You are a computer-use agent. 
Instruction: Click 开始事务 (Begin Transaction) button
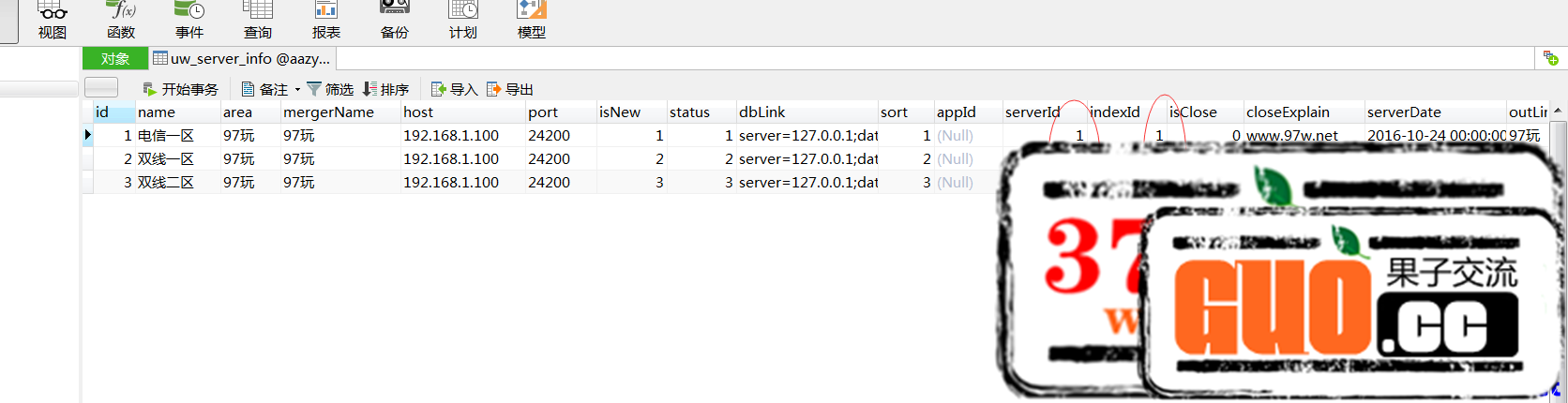[x=180, y=89]
